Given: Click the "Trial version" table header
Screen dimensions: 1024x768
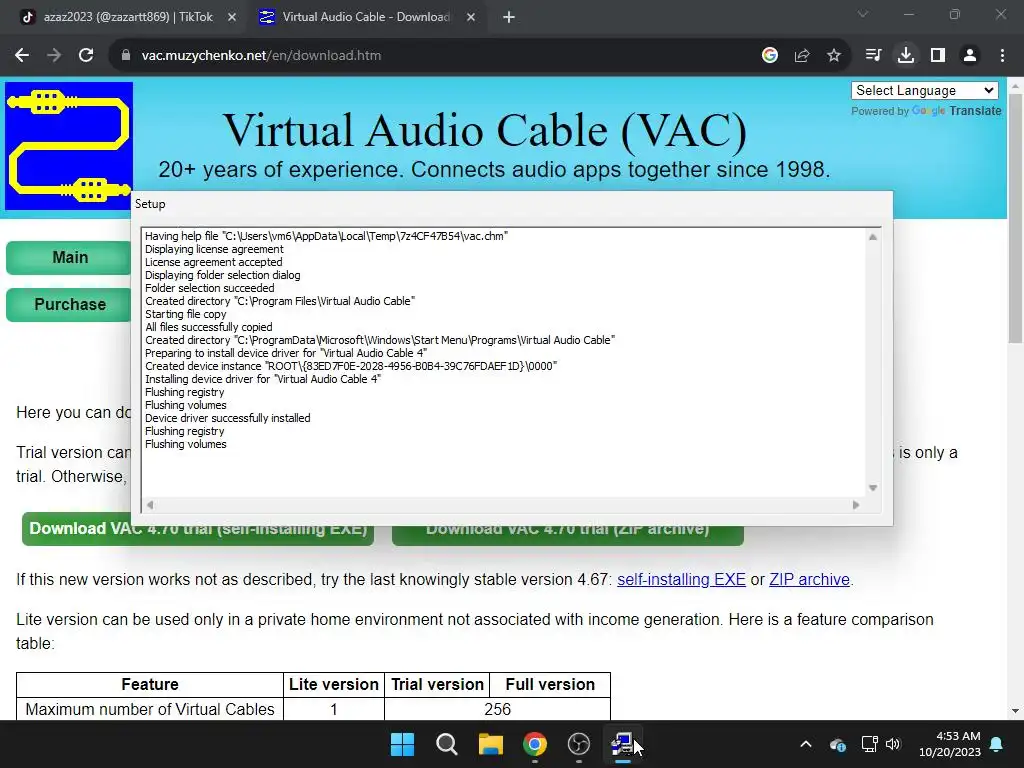Looking at the screenshot, I should [x=438, y=684].
